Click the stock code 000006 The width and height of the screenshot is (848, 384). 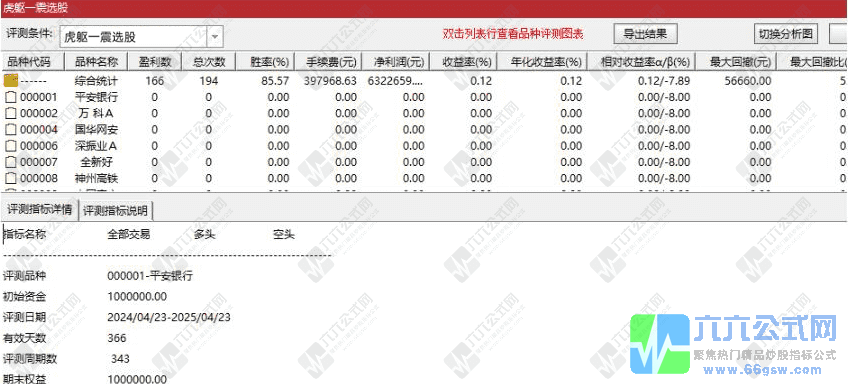coord(38,146)
